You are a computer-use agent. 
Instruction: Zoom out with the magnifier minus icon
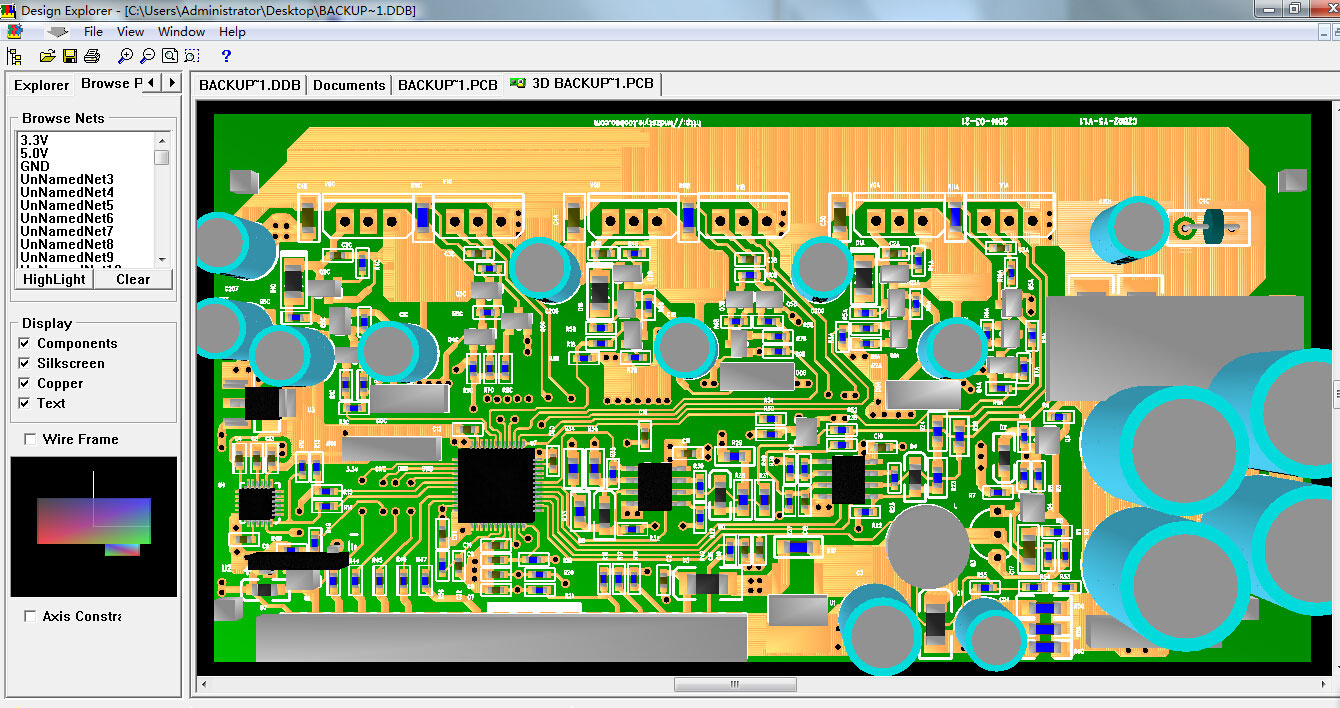click(x=147, y=56)
